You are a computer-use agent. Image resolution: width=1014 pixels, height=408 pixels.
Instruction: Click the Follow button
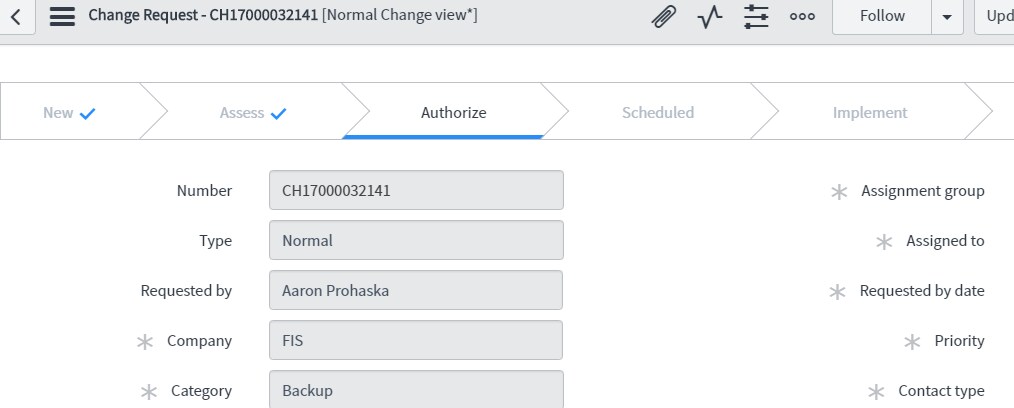click(x=882, y=17)
